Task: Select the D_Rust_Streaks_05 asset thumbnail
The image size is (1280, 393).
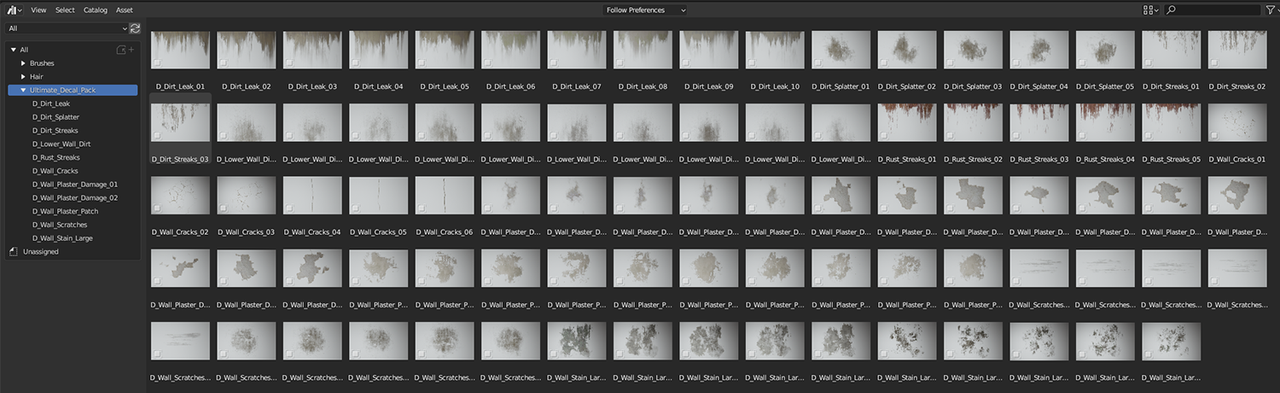Action: click(1170, 123)
